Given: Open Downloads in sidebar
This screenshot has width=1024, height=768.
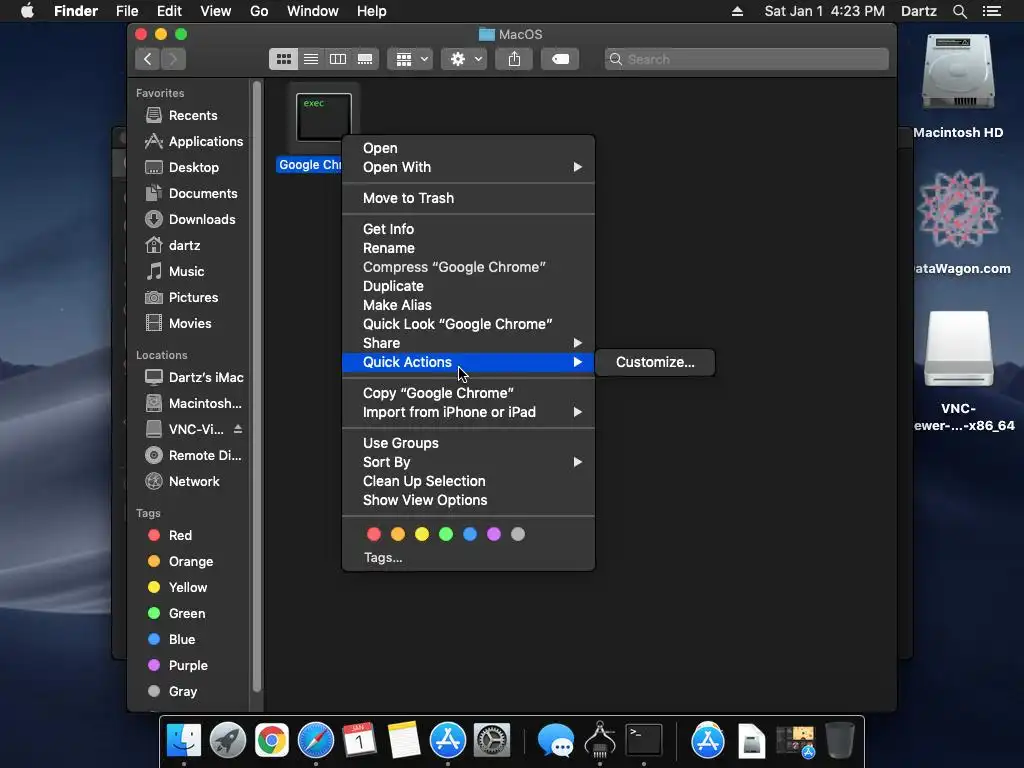Looking at the screenshot, I should [x=190, y=219].
